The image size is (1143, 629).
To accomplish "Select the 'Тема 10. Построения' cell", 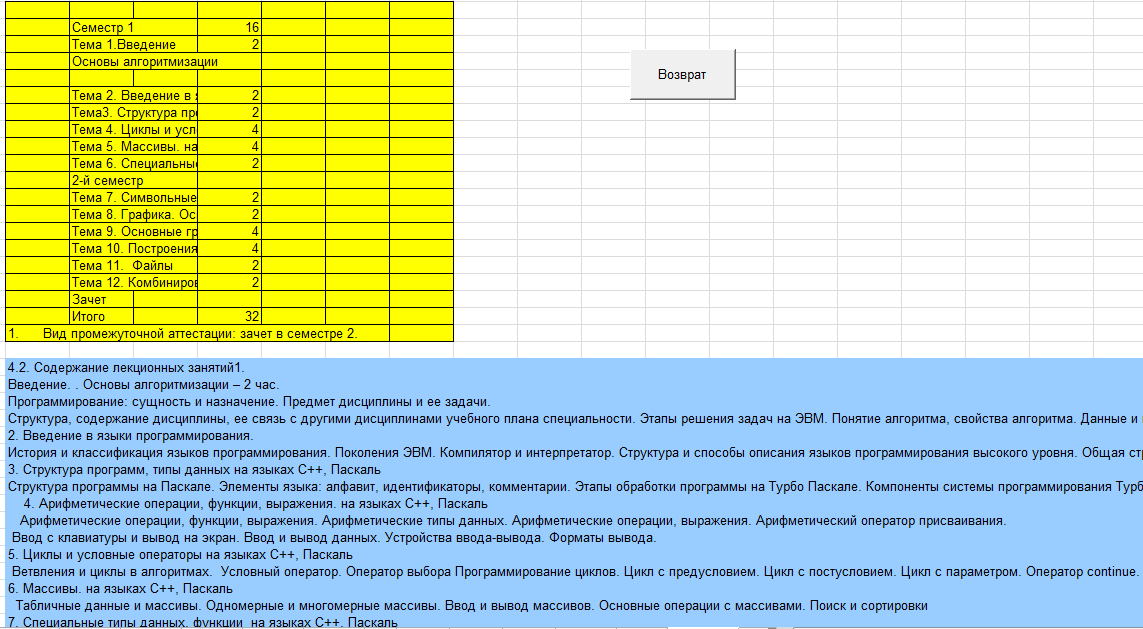I will pyautogui.click(x=133, y=249).
